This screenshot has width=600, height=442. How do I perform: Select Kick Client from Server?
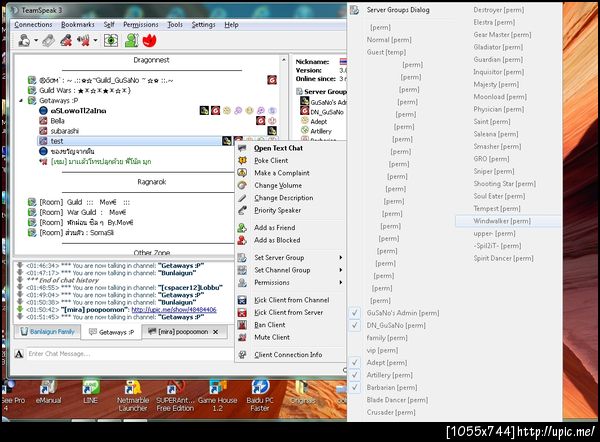[290, 312]
